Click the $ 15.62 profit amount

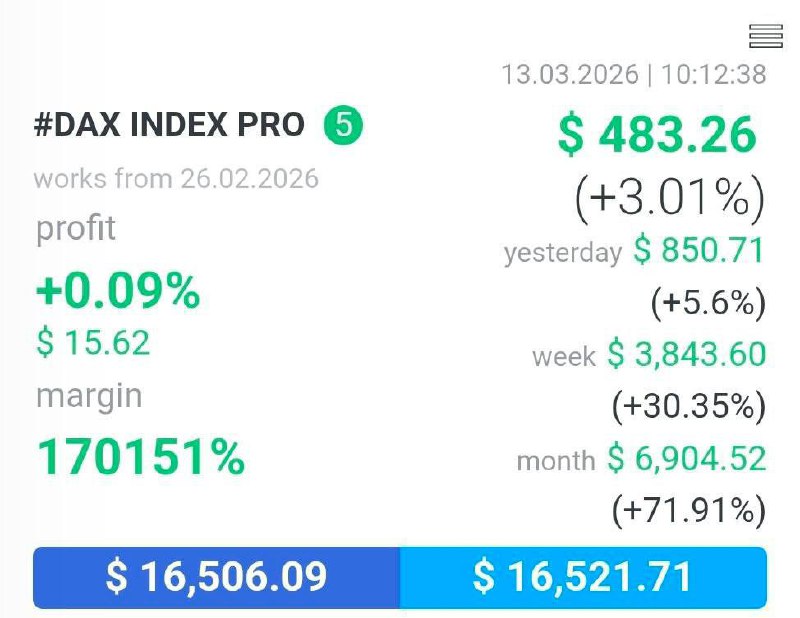point(93,343)
